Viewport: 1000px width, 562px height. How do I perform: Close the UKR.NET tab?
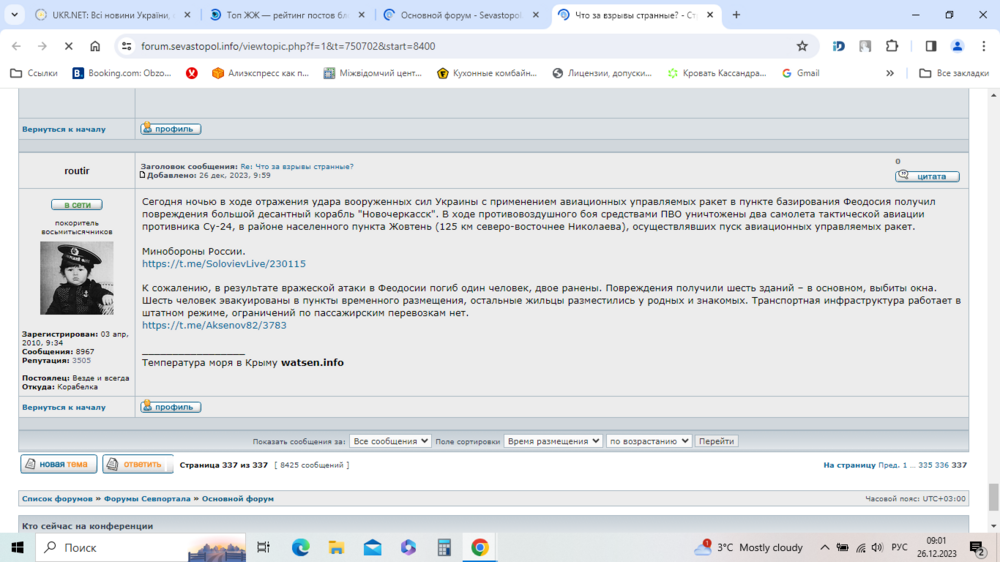pos(187,15)
